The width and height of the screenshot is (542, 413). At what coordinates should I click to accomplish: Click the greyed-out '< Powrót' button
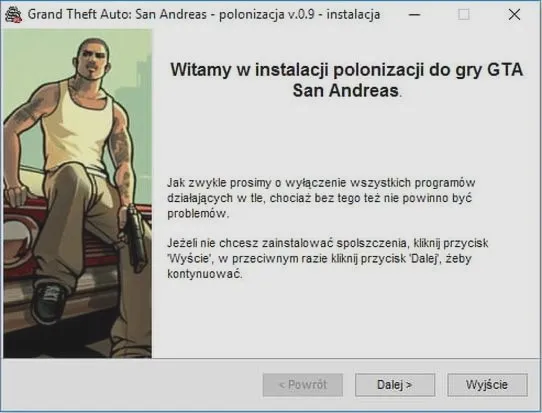coord(303,385)
